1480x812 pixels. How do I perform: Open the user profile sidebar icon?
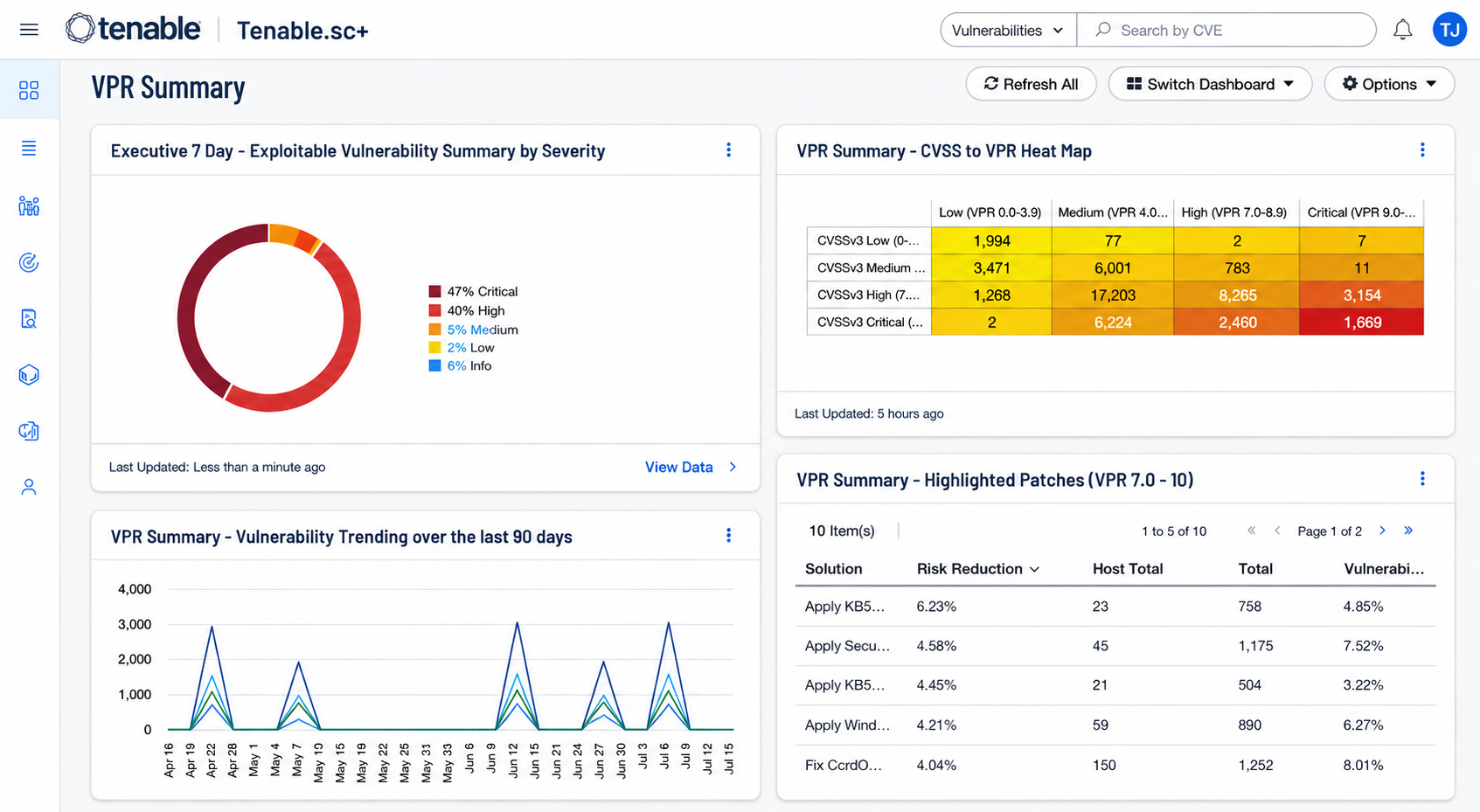(29, 487)
